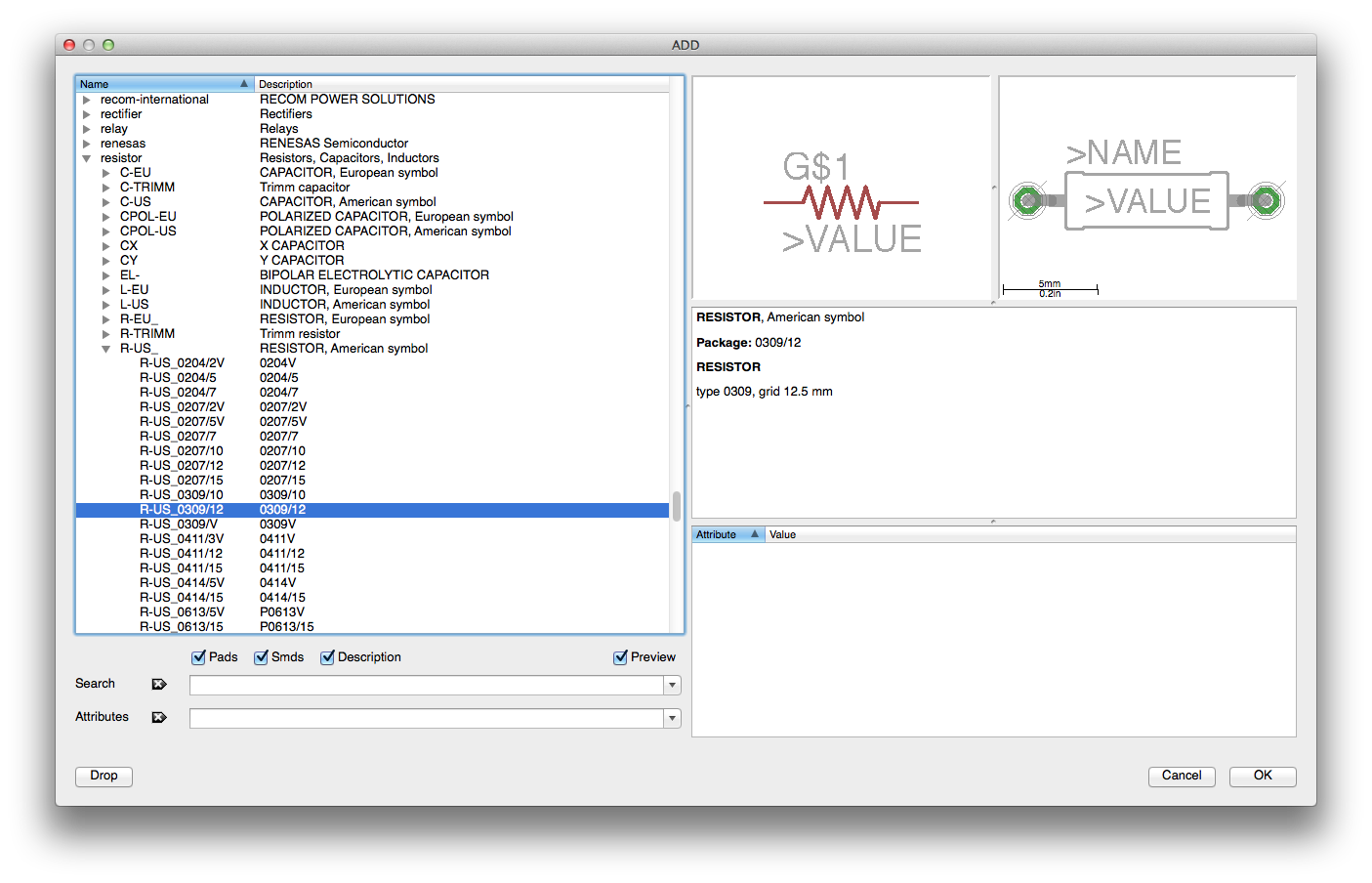
Task: Open the Attributes field dropdown arrow
Action: [672, 719]
